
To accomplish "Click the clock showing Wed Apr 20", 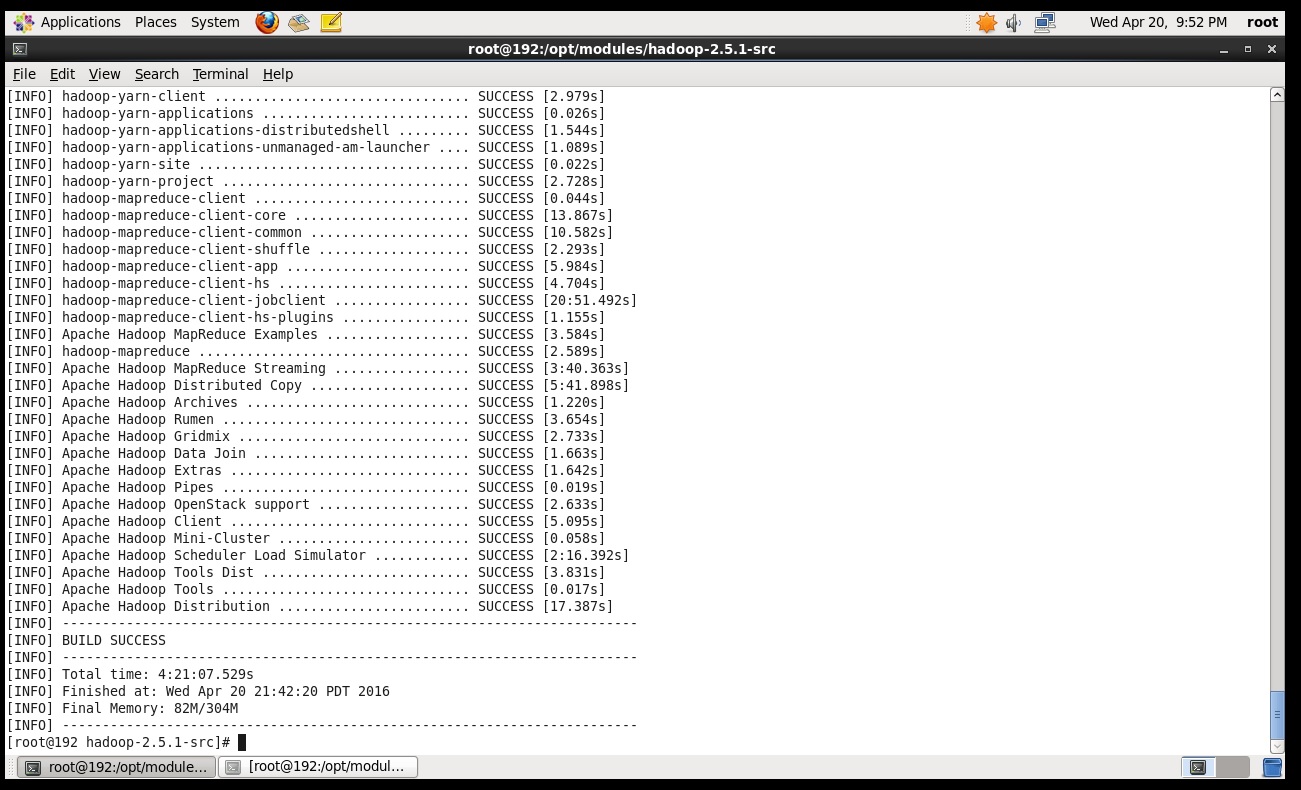I will coord(1158,22).
